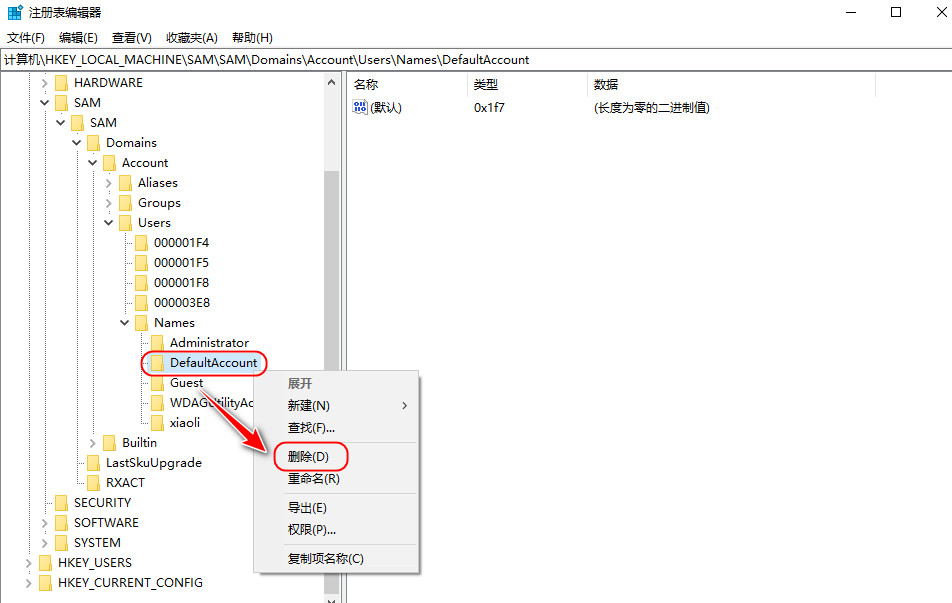Click the Registry Editor icon in title bar
Viewport: 952px width, 603px height.
coord(12,12)
